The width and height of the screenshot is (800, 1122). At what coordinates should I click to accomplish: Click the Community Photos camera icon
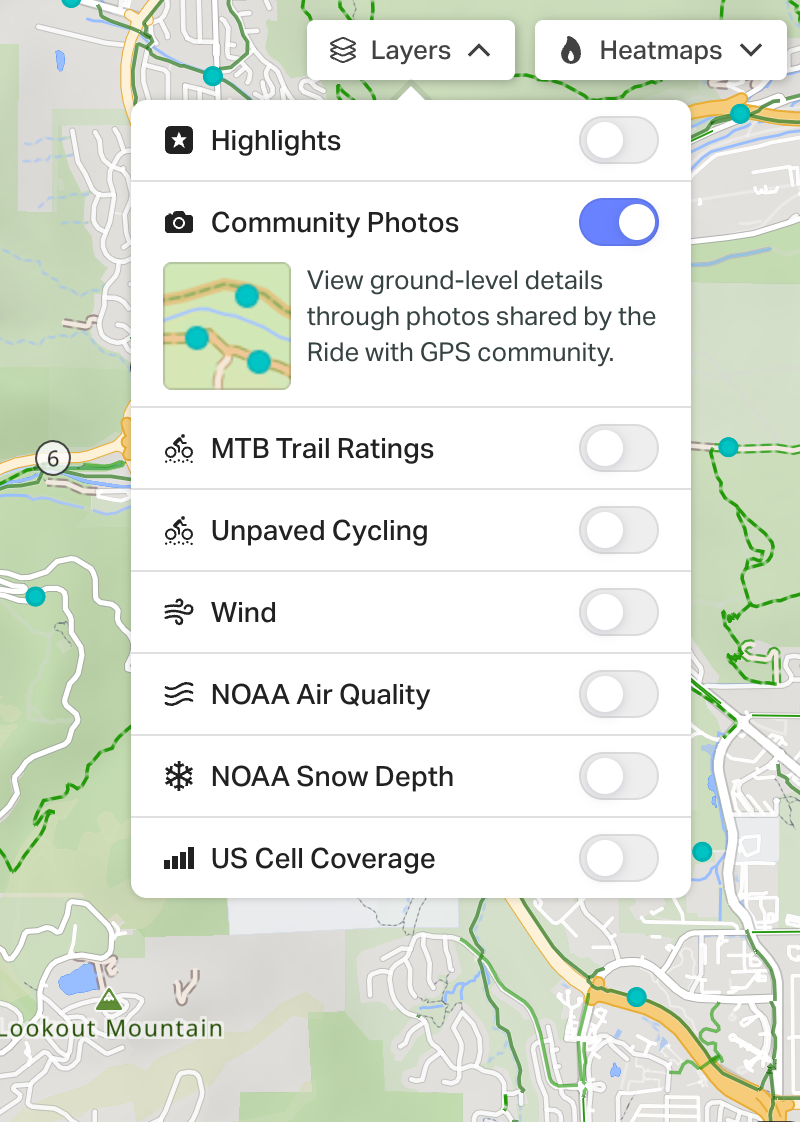pos(179,223)
